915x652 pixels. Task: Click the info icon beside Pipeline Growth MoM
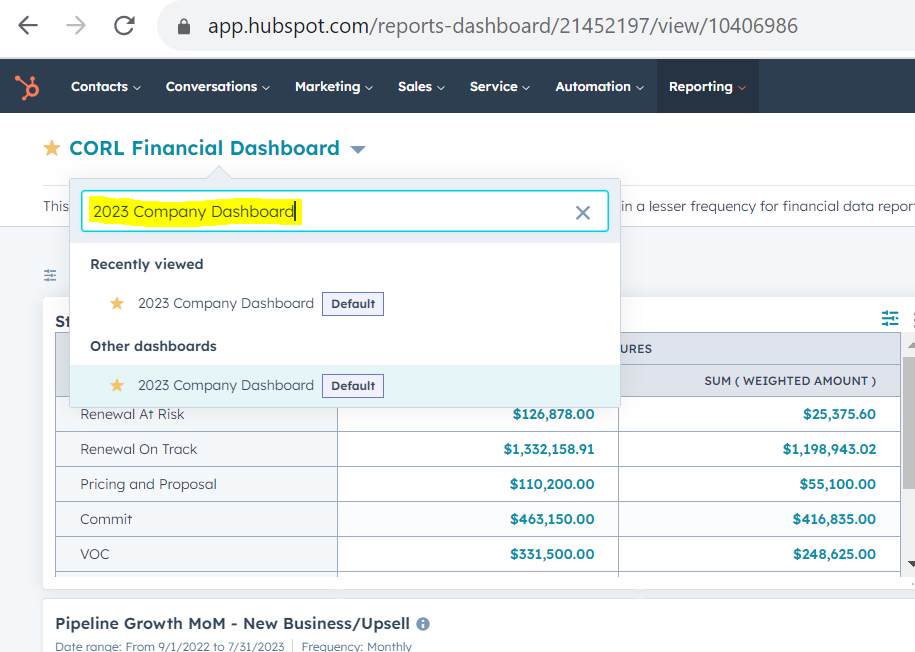(x=423, y=624)
